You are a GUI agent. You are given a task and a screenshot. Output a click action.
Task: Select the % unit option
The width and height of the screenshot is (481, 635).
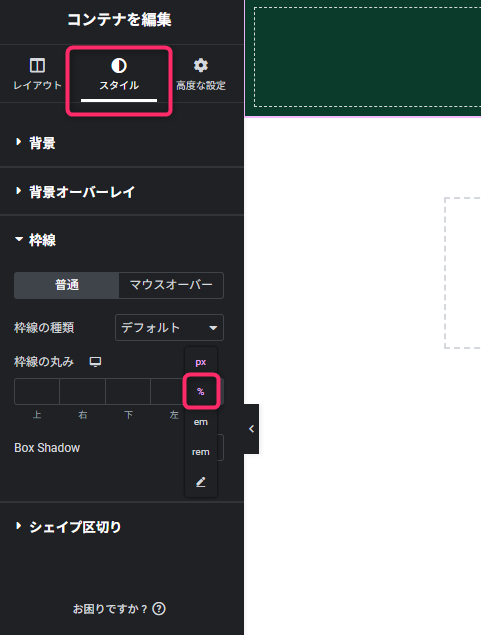tap(201, 392)
